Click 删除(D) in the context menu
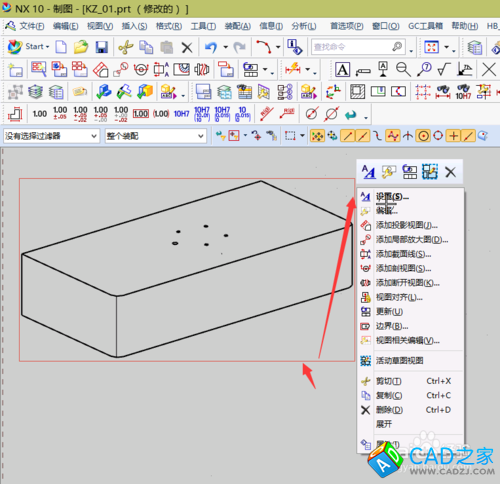Image resolution: width=500 pixels, height=484 pixels. point(389,410)
